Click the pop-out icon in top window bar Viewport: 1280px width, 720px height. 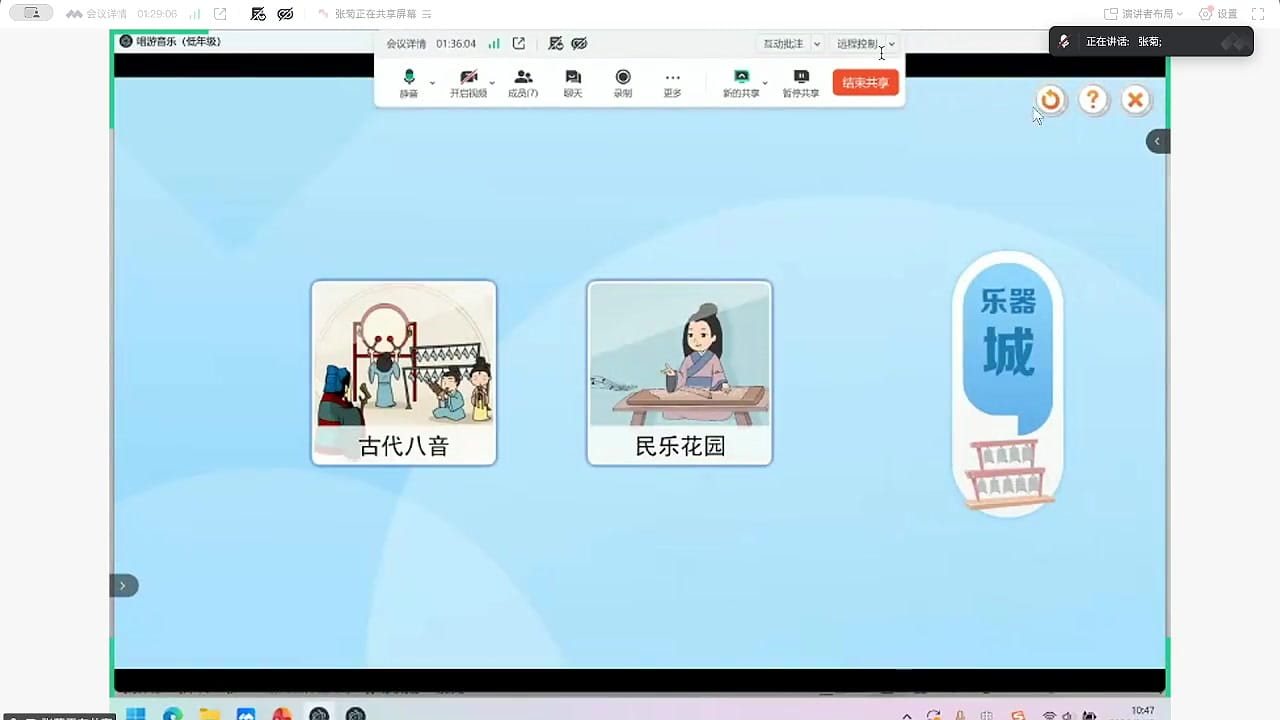click(220, 14)
